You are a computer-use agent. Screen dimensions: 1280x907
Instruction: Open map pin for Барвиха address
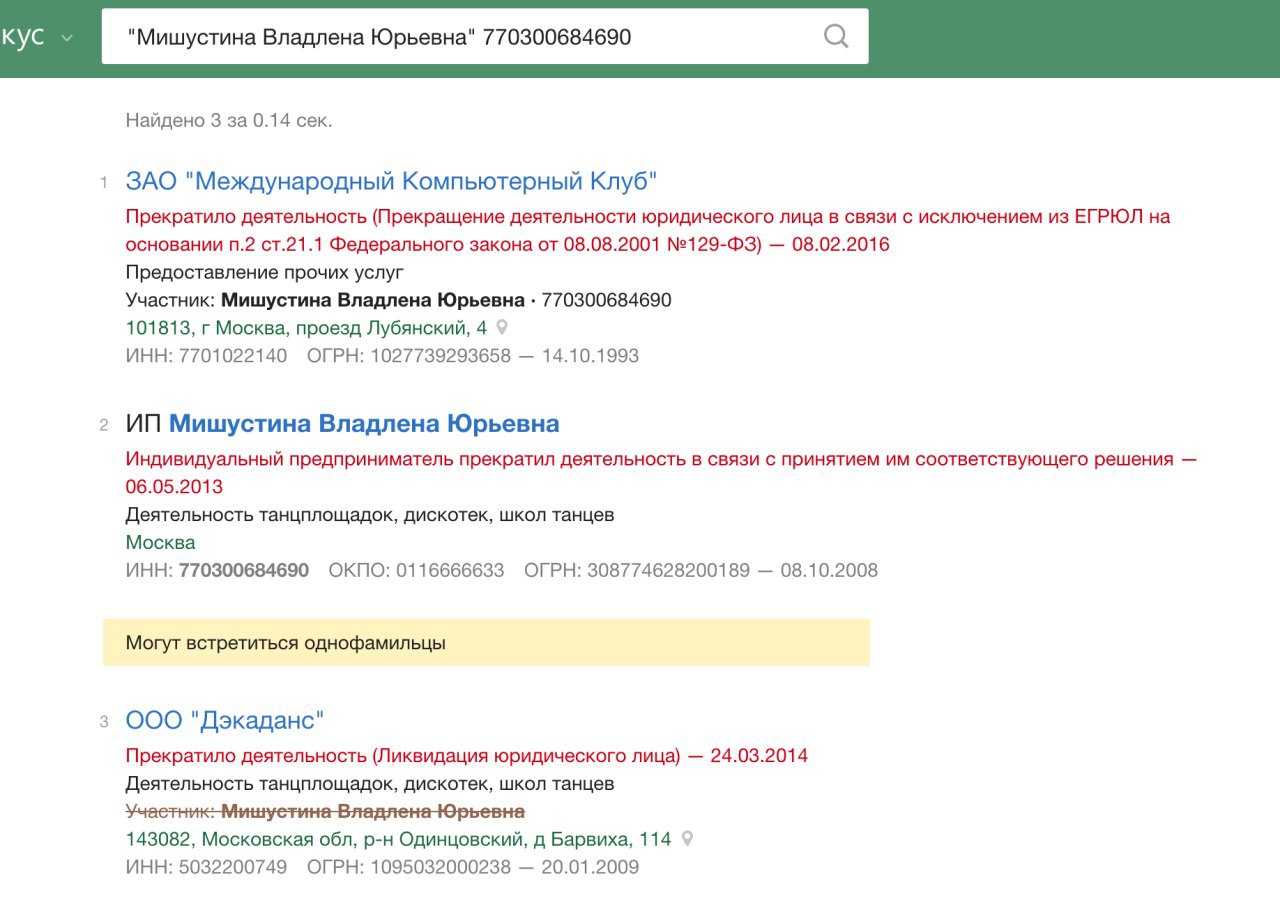point(687,838)
